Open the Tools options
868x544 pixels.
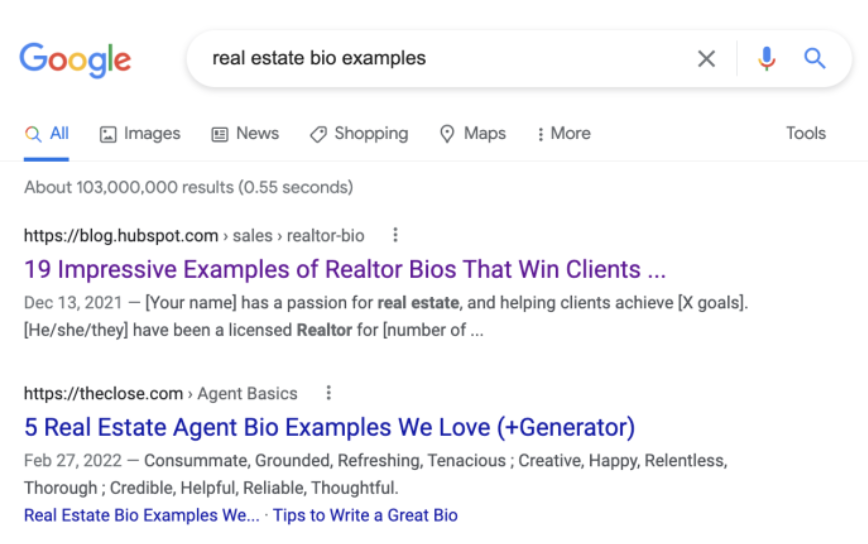805,134
